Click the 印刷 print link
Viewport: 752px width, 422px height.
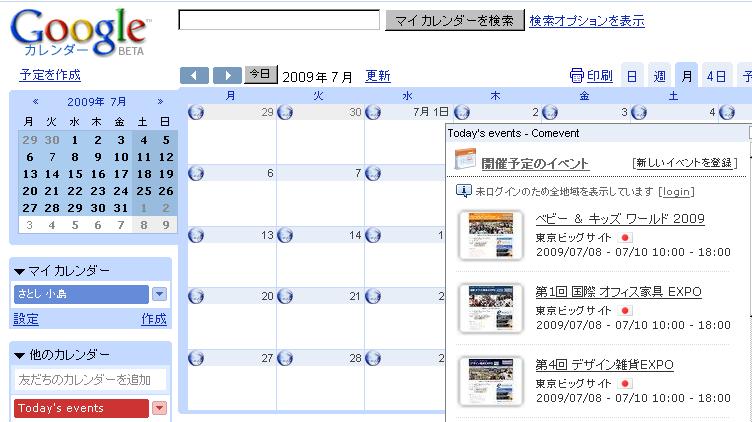tap(599, 76)
